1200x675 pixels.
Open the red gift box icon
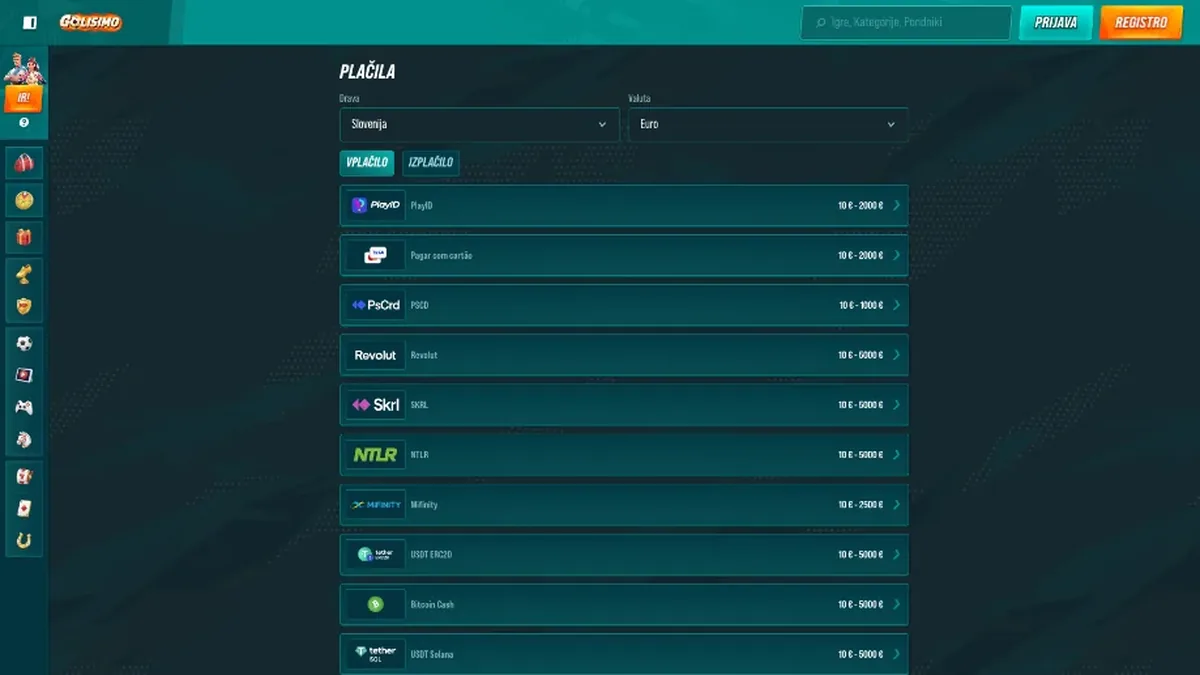click(24, 236)
